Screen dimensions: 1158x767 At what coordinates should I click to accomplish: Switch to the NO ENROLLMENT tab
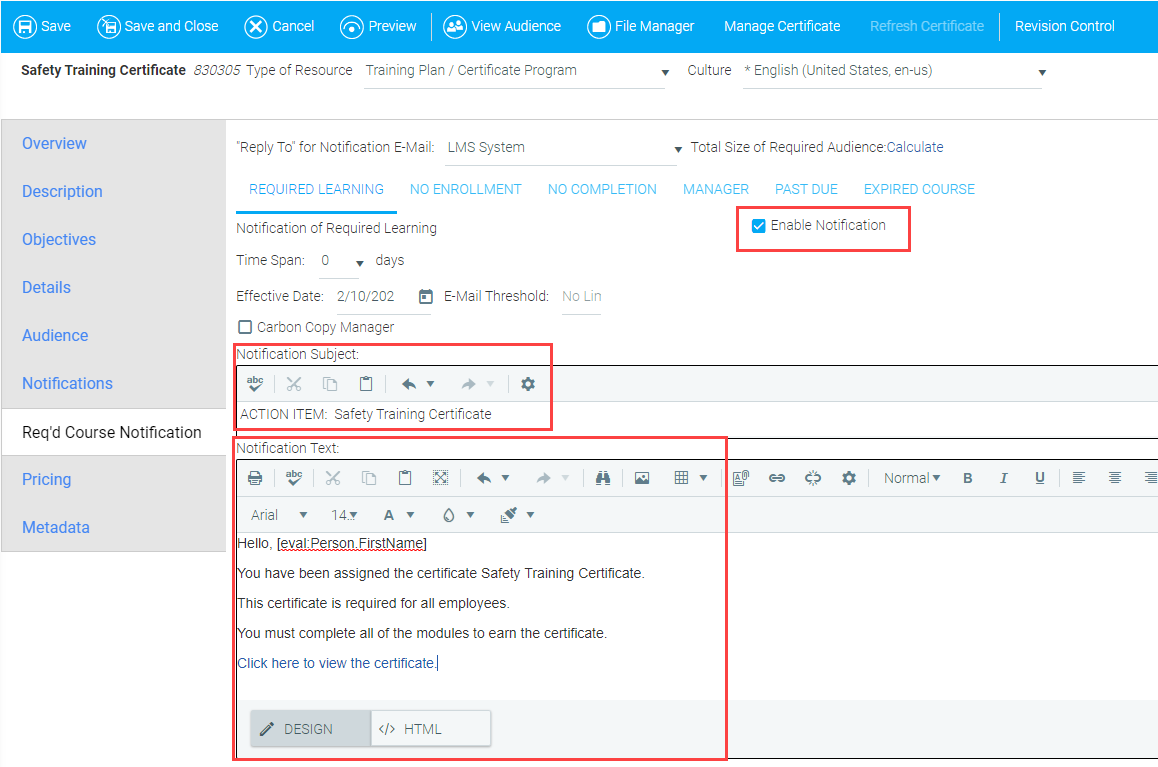(x=465, y=189)
